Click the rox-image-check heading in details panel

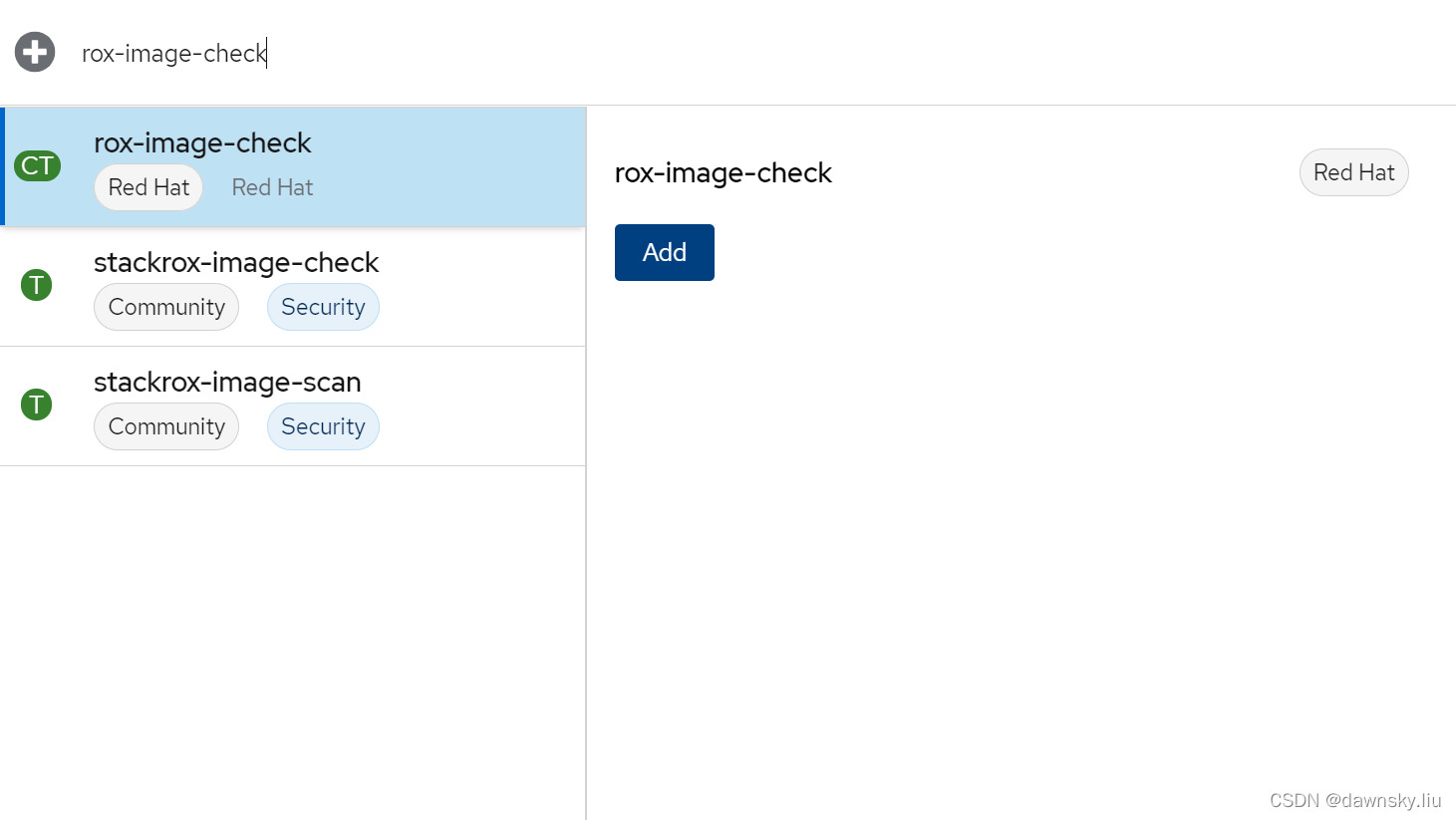724,173
